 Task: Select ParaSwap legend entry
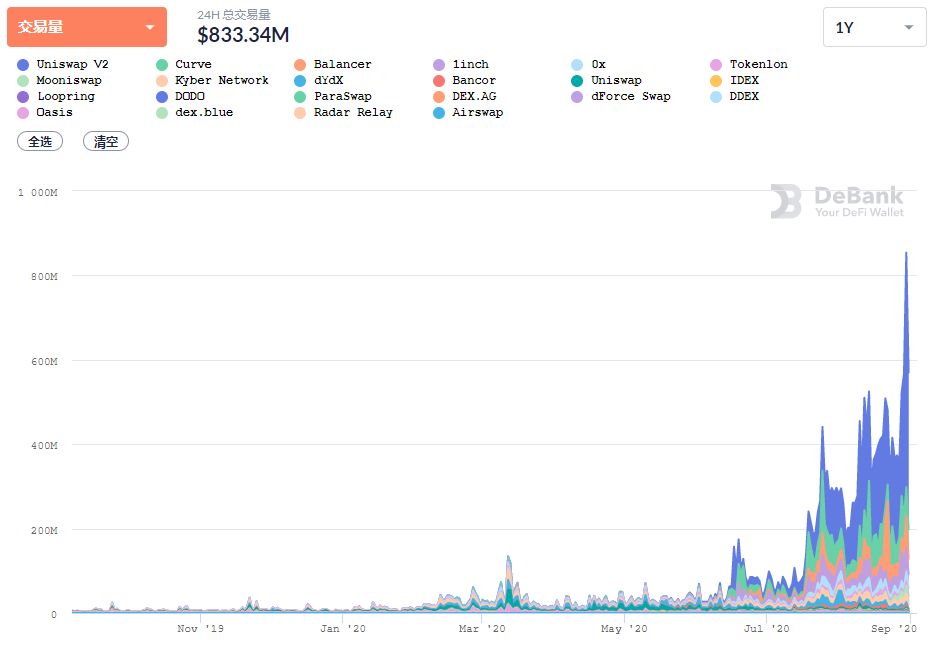click(333, 97)
